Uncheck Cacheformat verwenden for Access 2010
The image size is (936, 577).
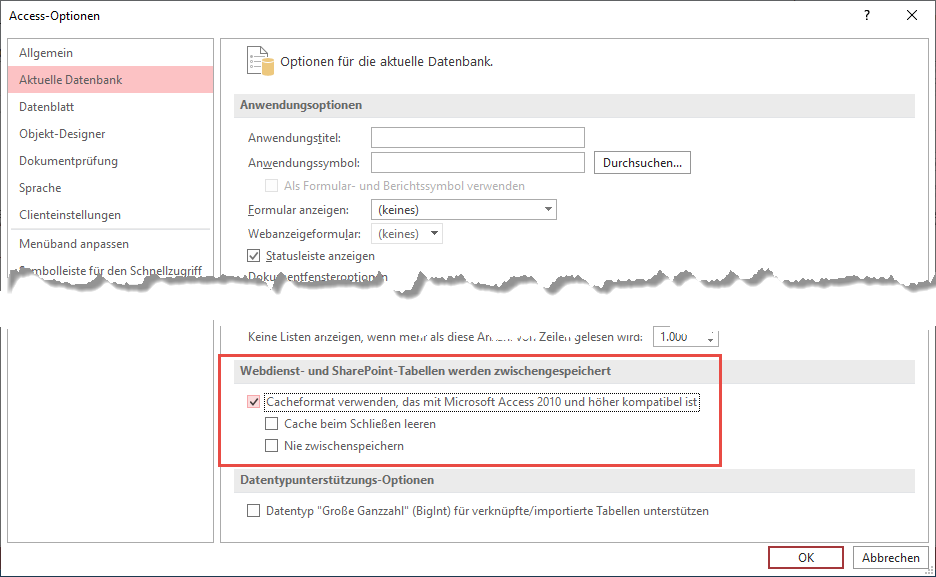click(254, 401)
